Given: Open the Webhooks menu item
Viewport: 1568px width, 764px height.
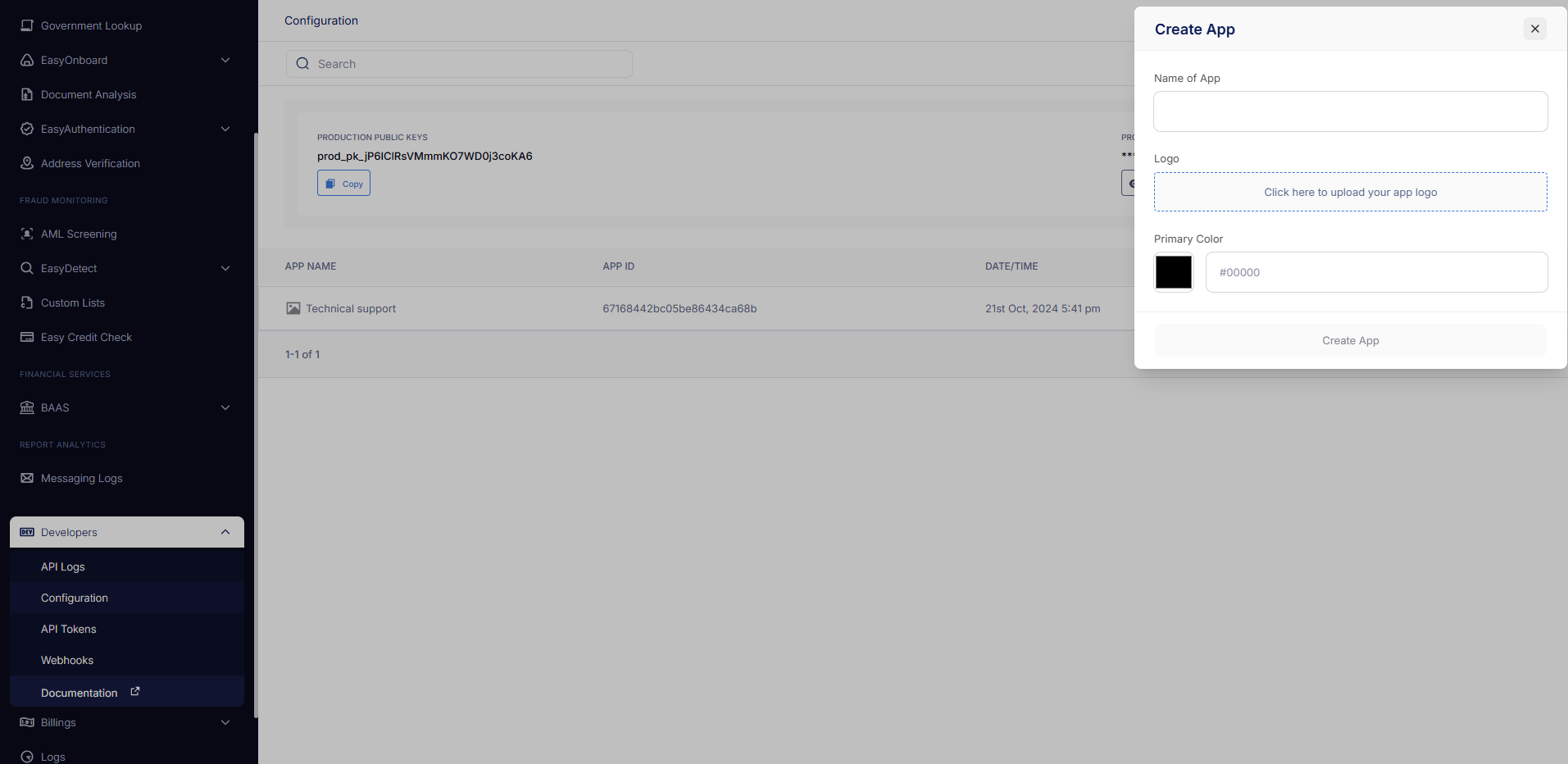Looking at the screenshot, I should [x=67, y=660].
